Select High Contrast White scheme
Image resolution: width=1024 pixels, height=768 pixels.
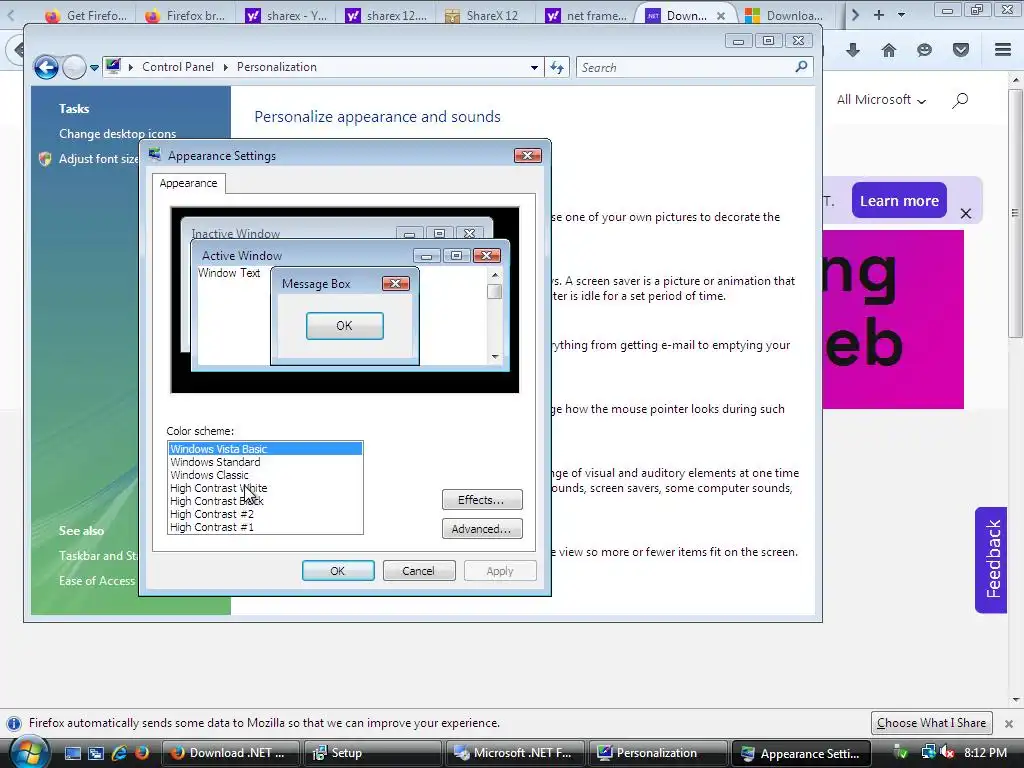(264, 488)
